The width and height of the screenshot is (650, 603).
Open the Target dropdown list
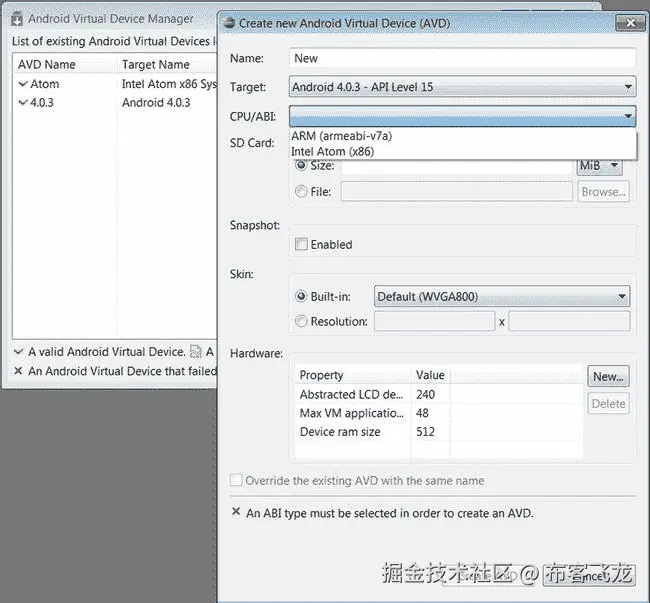coord(462,87)
